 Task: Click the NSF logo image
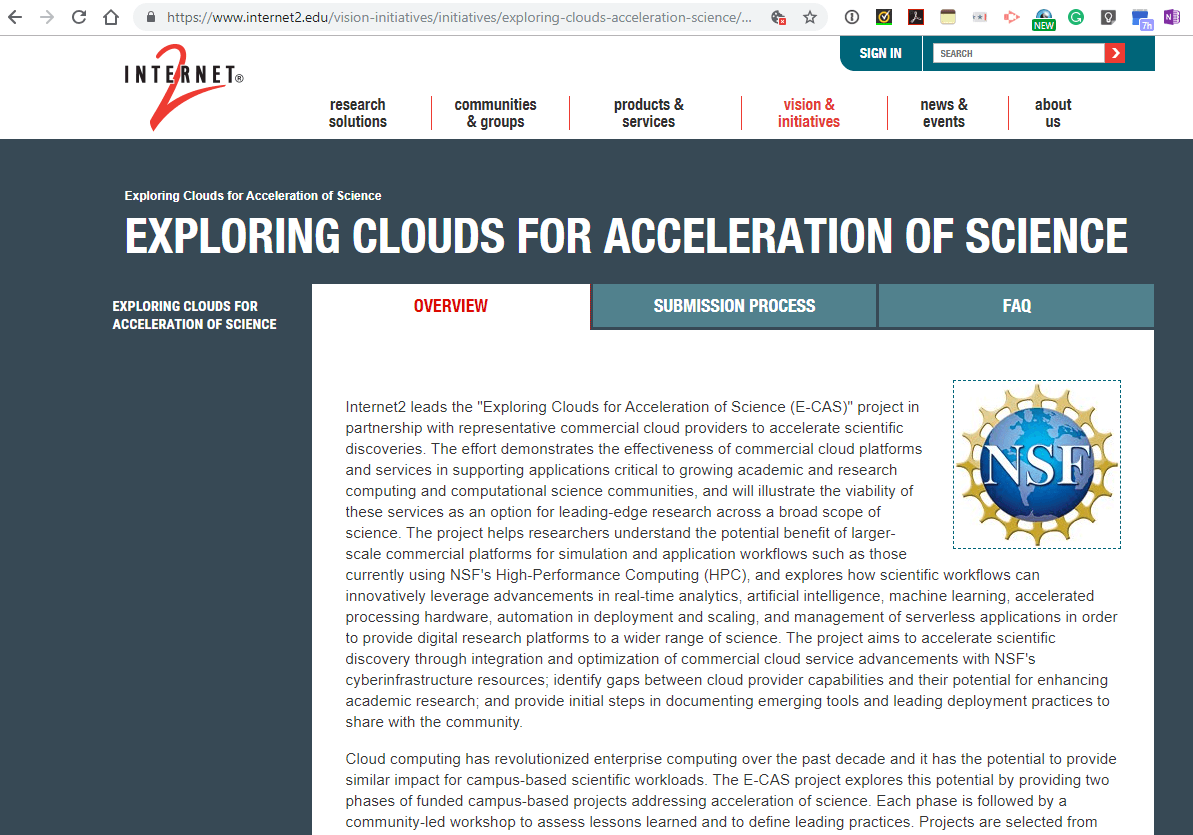[x=1037, y=464]
